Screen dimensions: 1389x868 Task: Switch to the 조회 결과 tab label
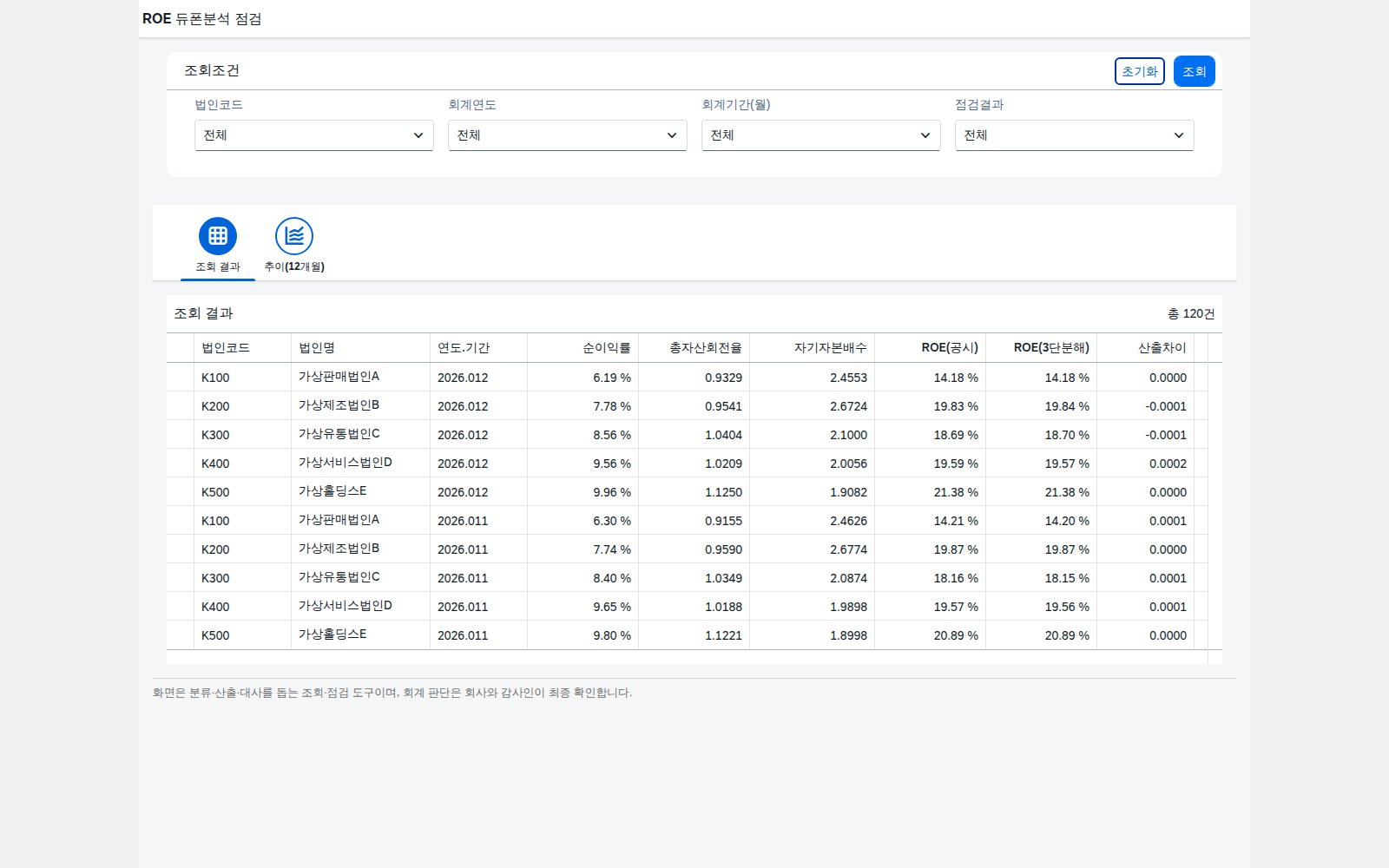click(x=218, y=266)
